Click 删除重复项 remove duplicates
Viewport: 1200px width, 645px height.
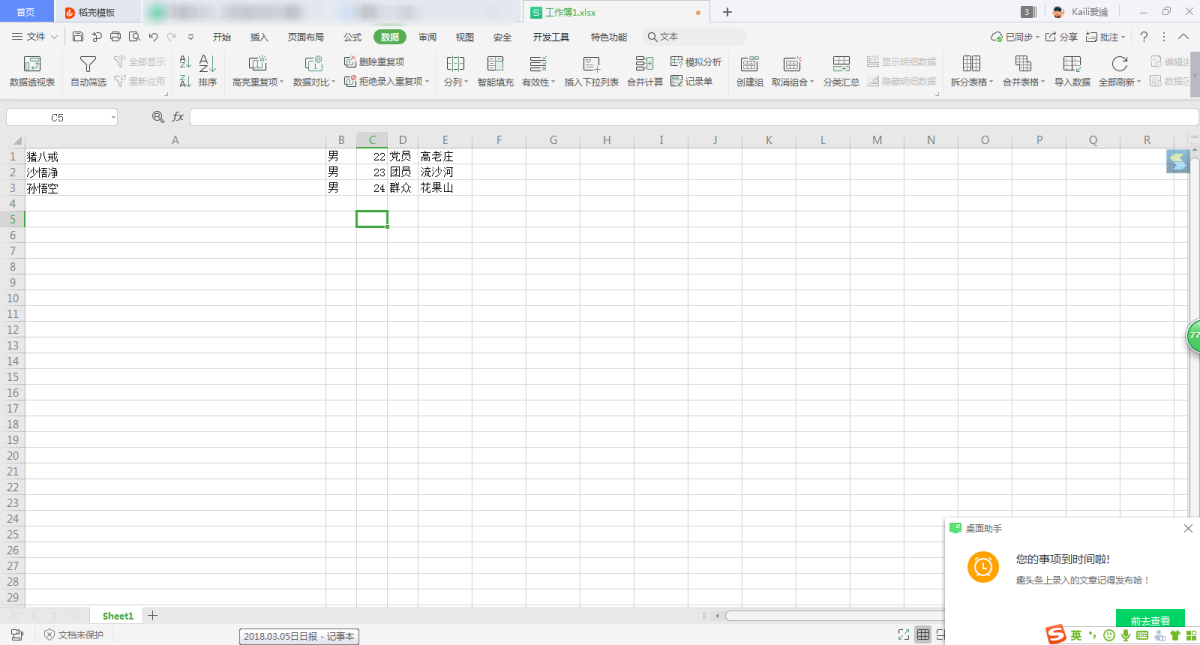coord(375,62)
